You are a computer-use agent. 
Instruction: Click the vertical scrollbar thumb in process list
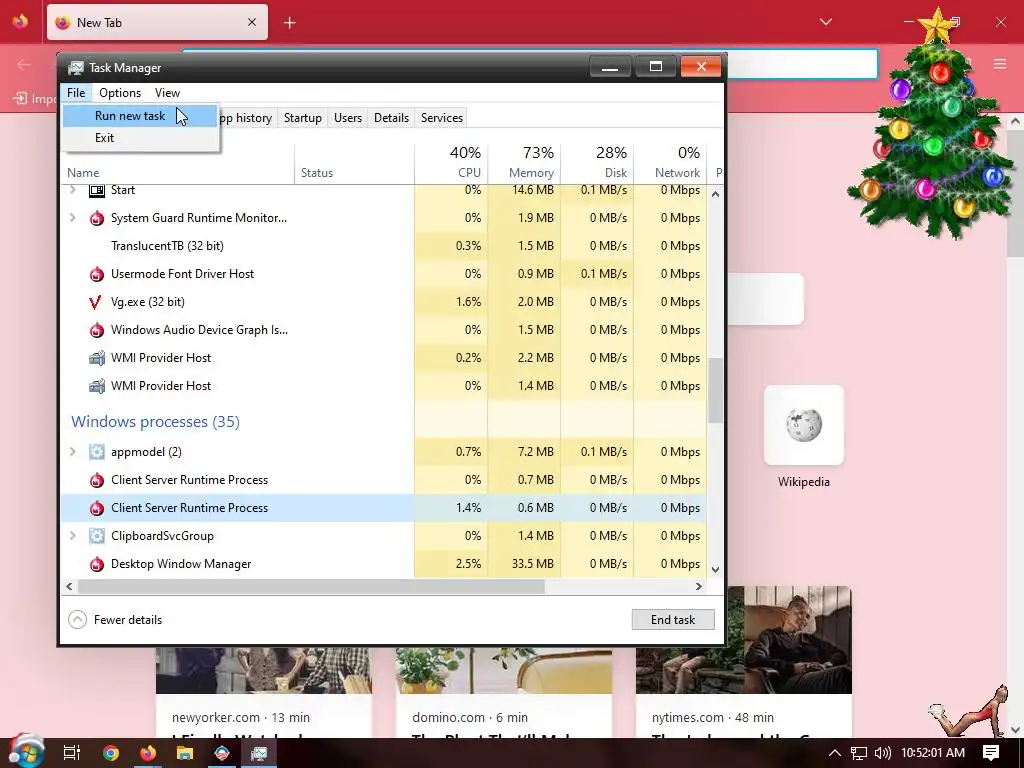[715, 391]
